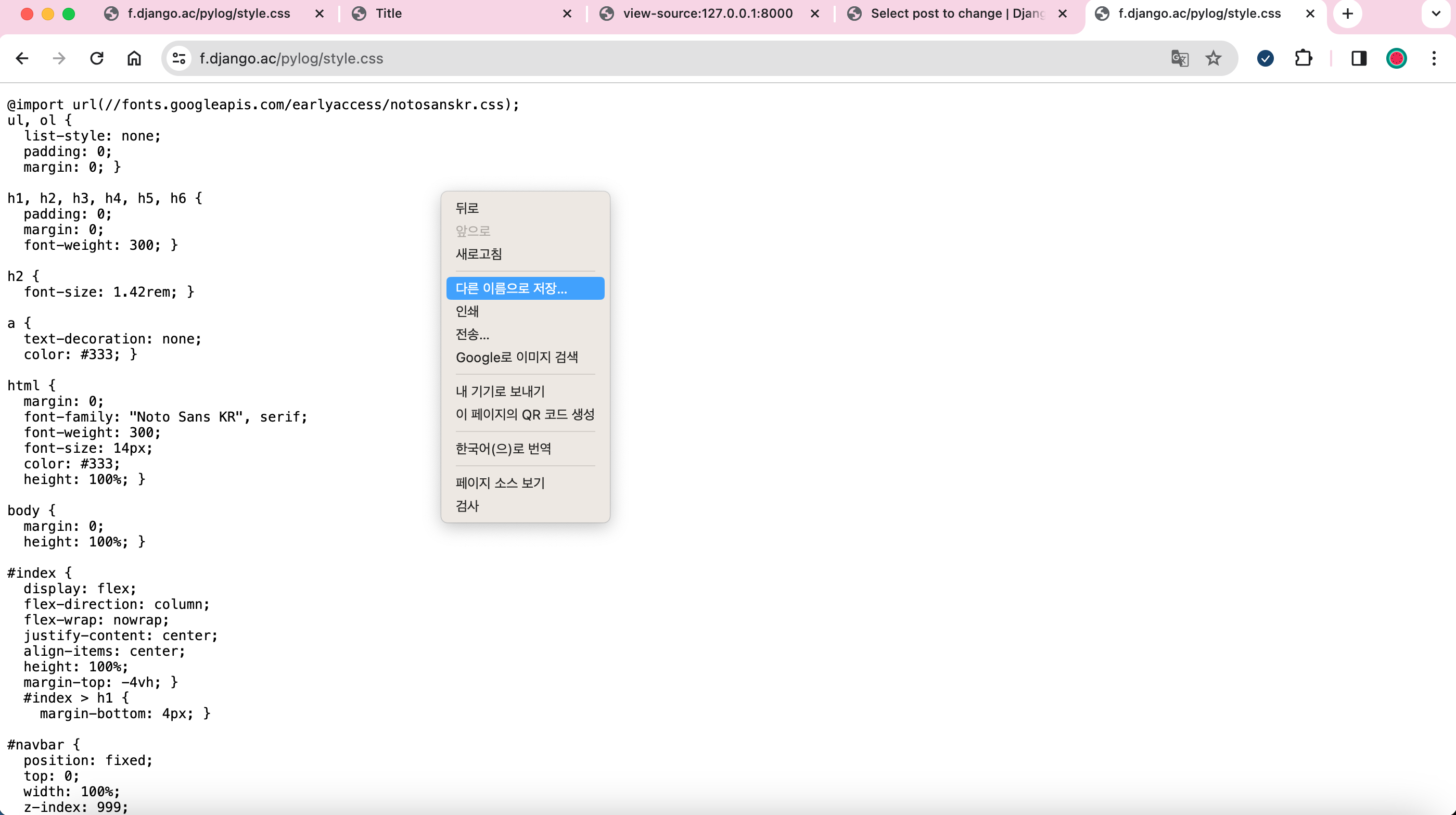1456x815 pixels.
Task: Choose 한국어(으)로 번역 menu item
Action: click(x=525, y=449)
